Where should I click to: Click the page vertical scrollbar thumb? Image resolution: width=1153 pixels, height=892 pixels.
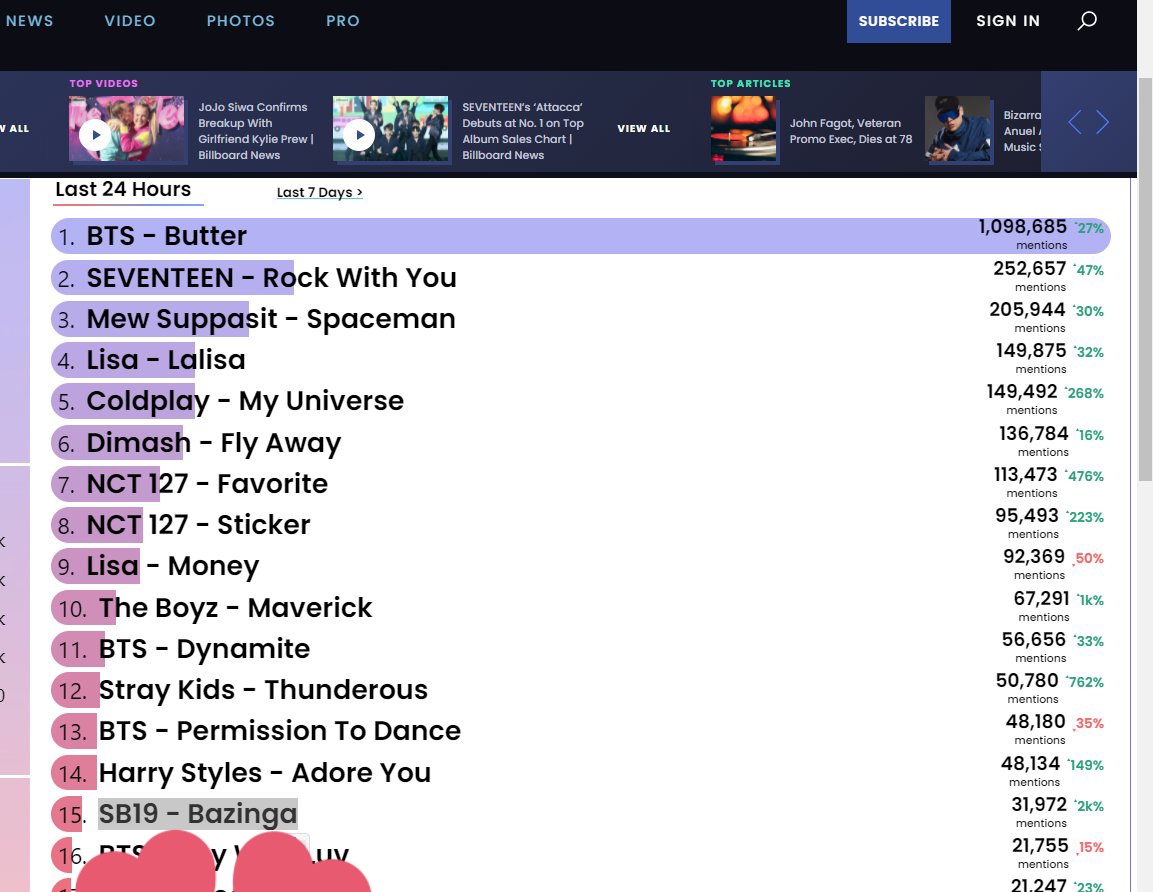pyautogui.click(x=1145, y=278)
